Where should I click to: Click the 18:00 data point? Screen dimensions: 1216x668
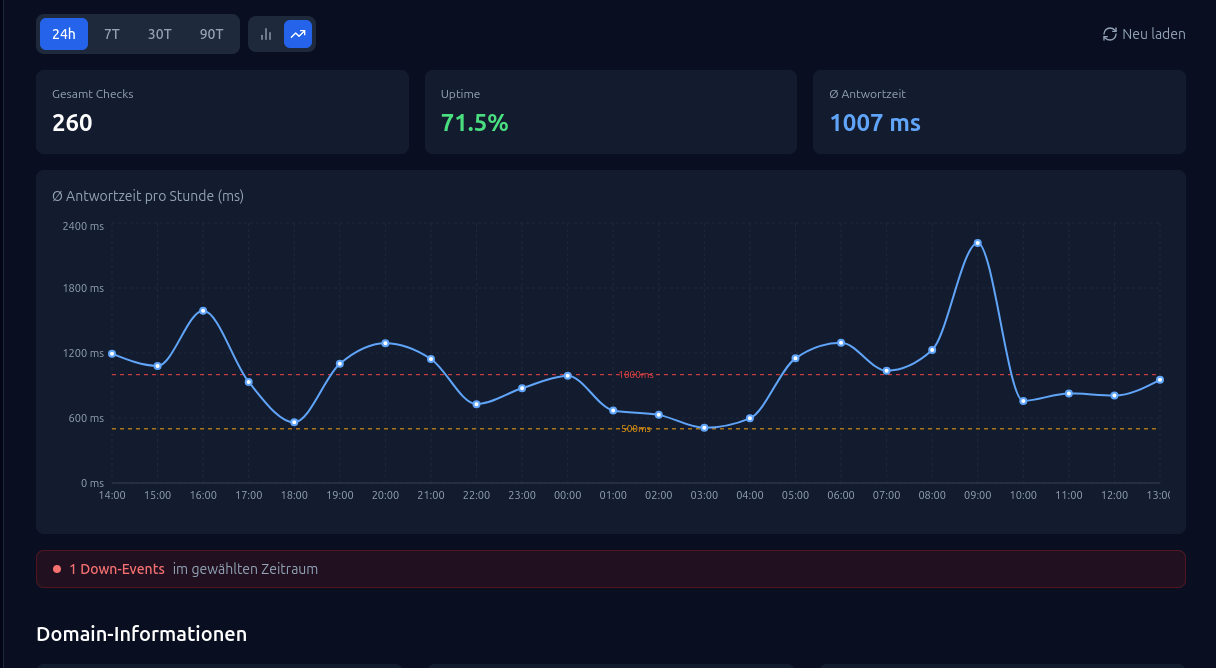click(x=294, y=422)
